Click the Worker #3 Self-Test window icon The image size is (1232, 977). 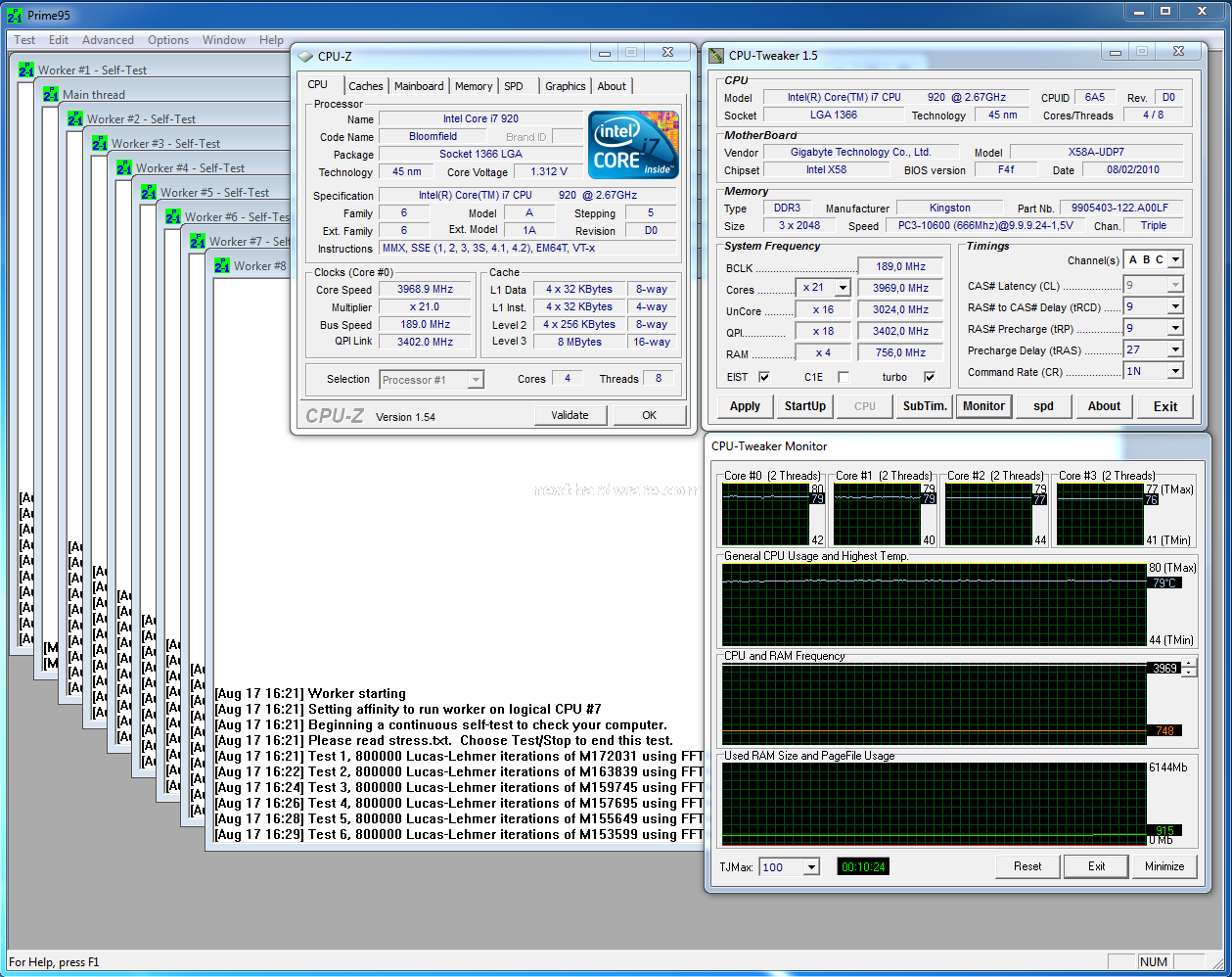point(100,143)
